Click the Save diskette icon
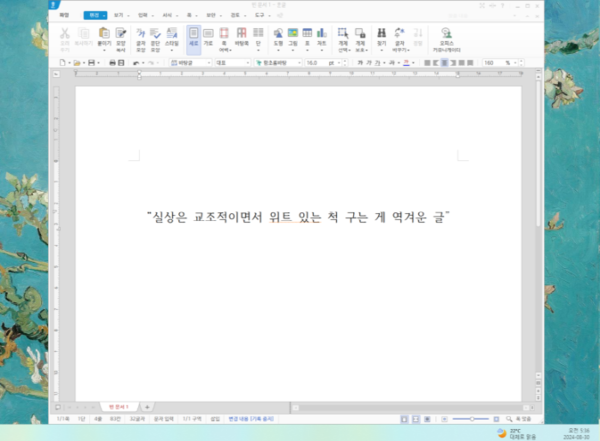The width and height of the screenshot is (600, 441). point(91,62)
